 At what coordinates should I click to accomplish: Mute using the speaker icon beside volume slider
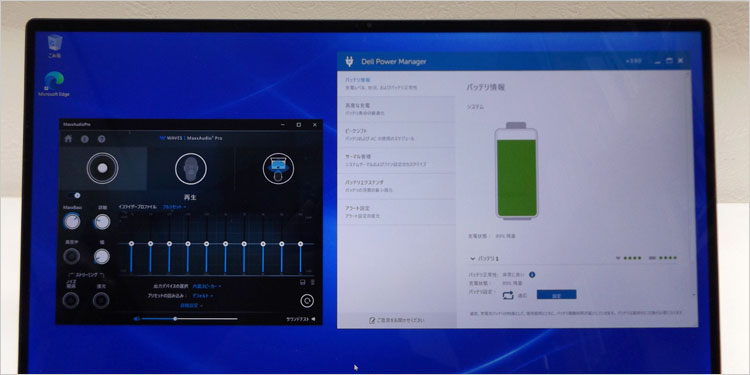tap(137, 319)
